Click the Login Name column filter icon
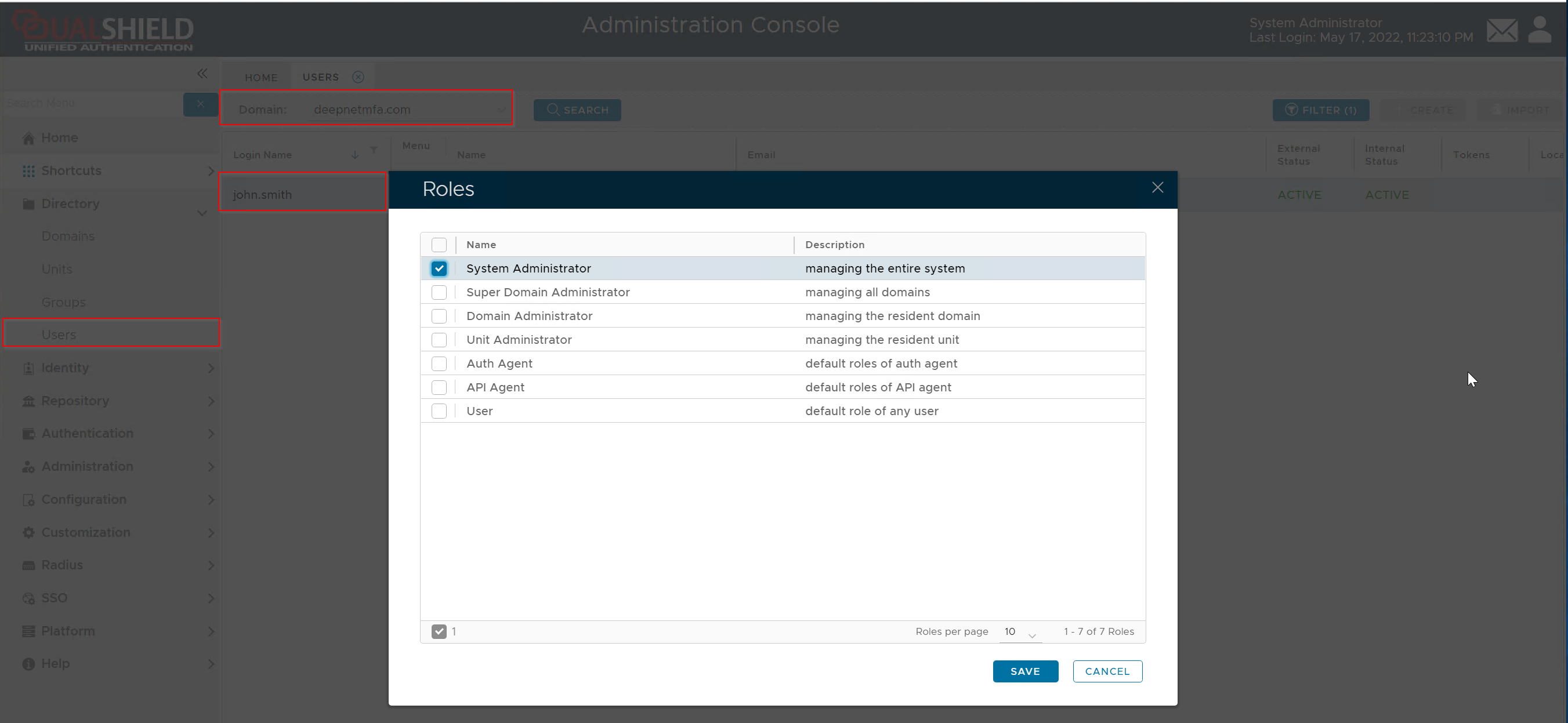Viewport: 1568px width, 723px height. [x=374, y=150]
